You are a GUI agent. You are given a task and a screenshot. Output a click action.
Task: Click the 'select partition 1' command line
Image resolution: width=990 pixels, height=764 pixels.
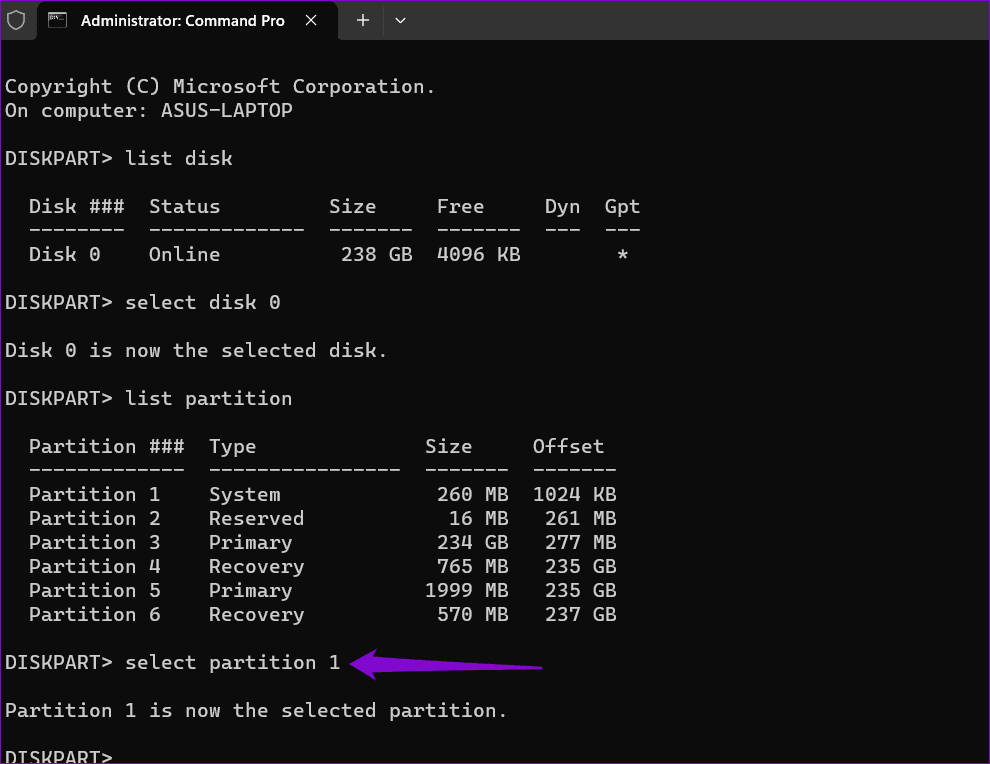click(229, 662)
